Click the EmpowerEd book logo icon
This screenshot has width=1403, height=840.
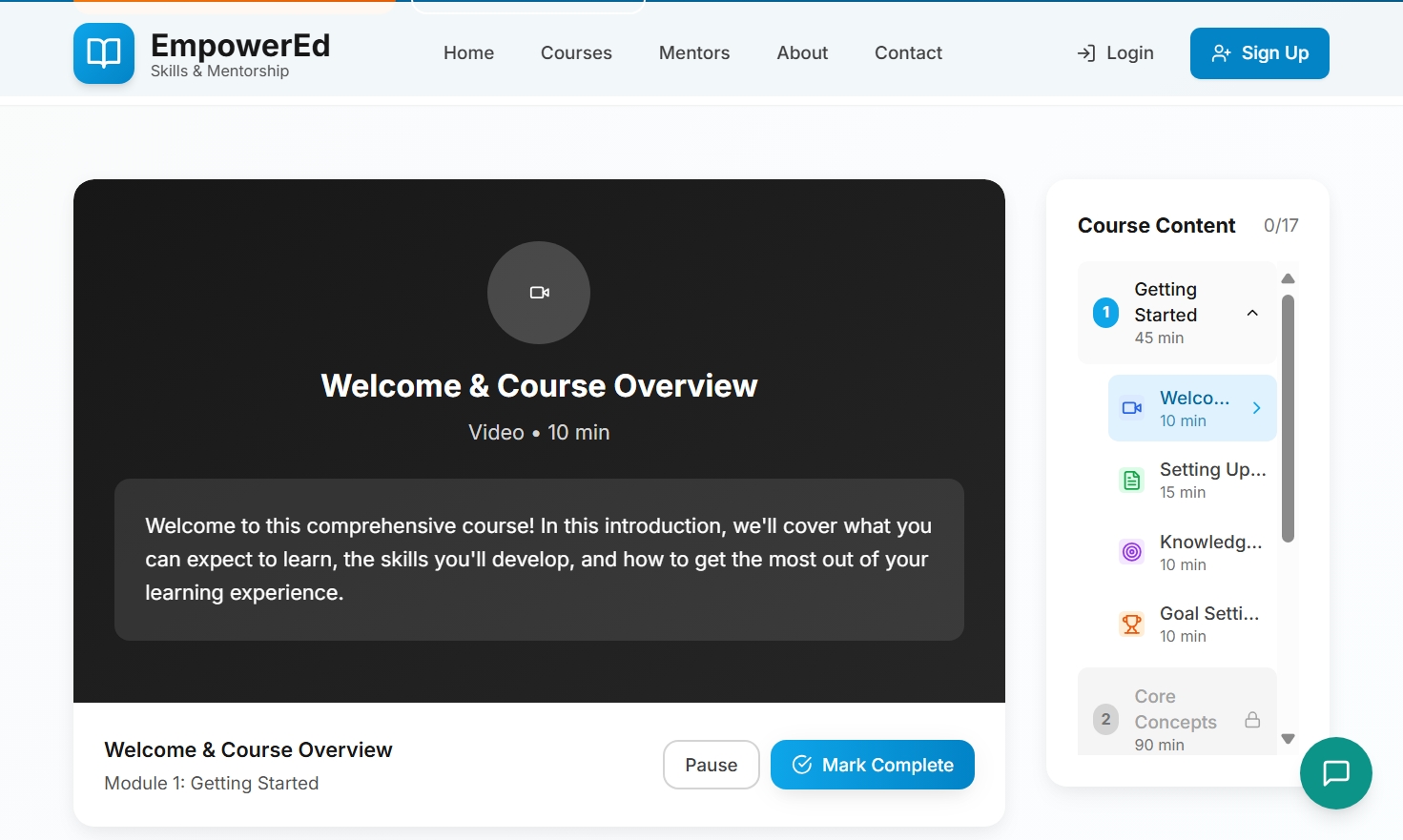[104, 53]
